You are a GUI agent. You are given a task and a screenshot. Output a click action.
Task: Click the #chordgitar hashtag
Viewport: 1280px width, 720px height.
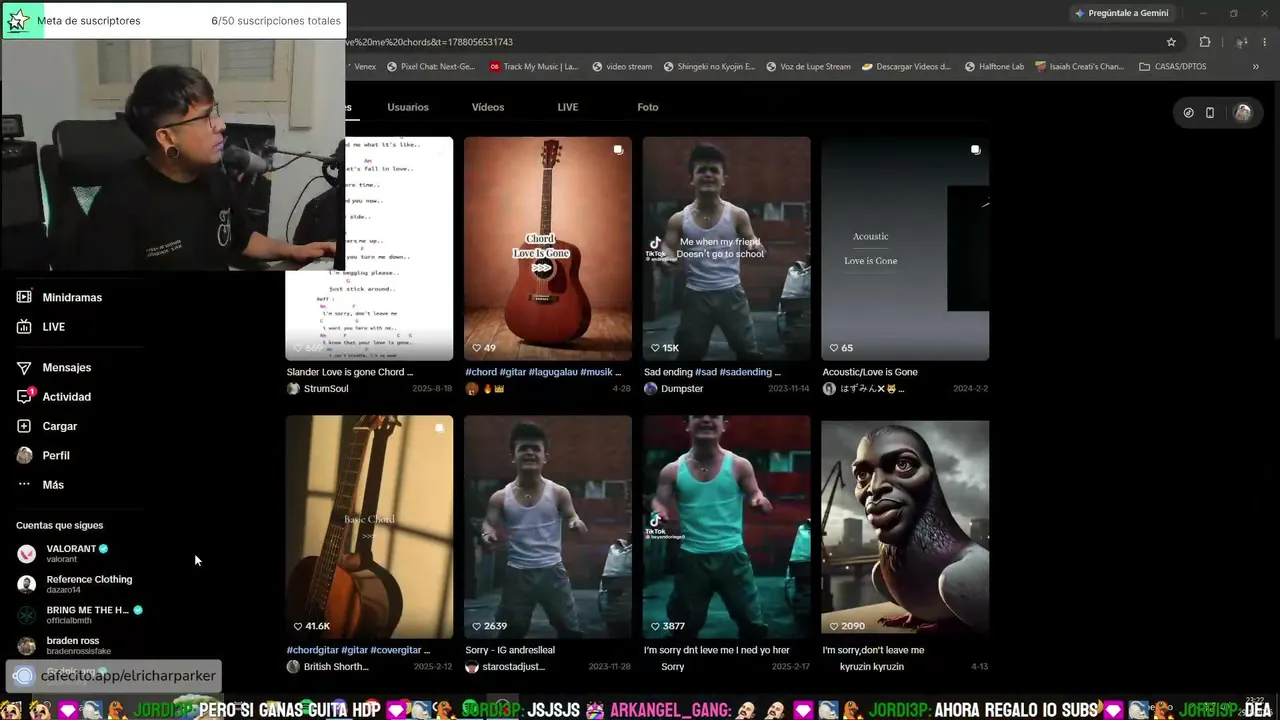pyautogui.click(x=313, y=650)
